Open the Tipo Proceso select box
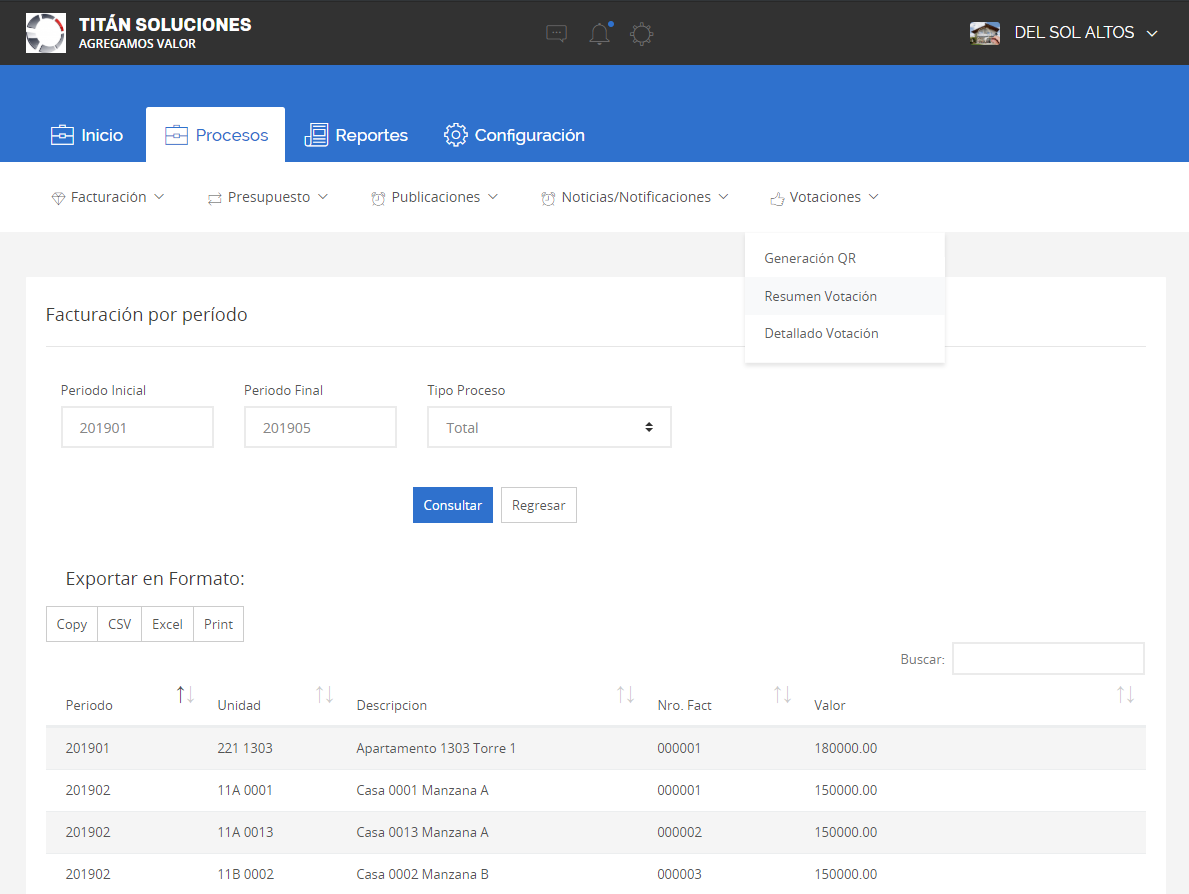The width and height of the screenshot is (1189, 894). (x=549, y=427)
